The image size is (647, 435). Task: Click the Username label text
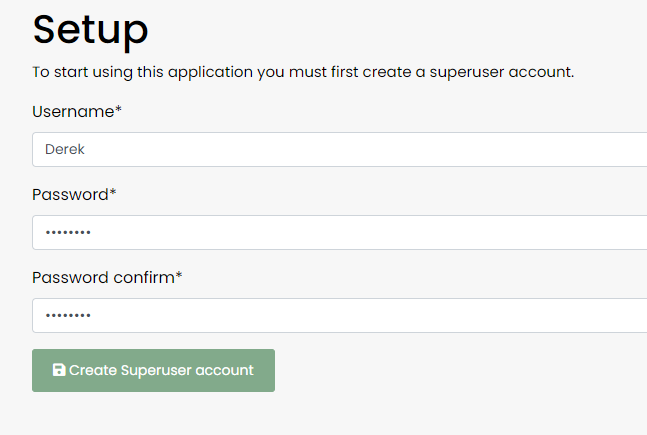[x=72, y=112]
